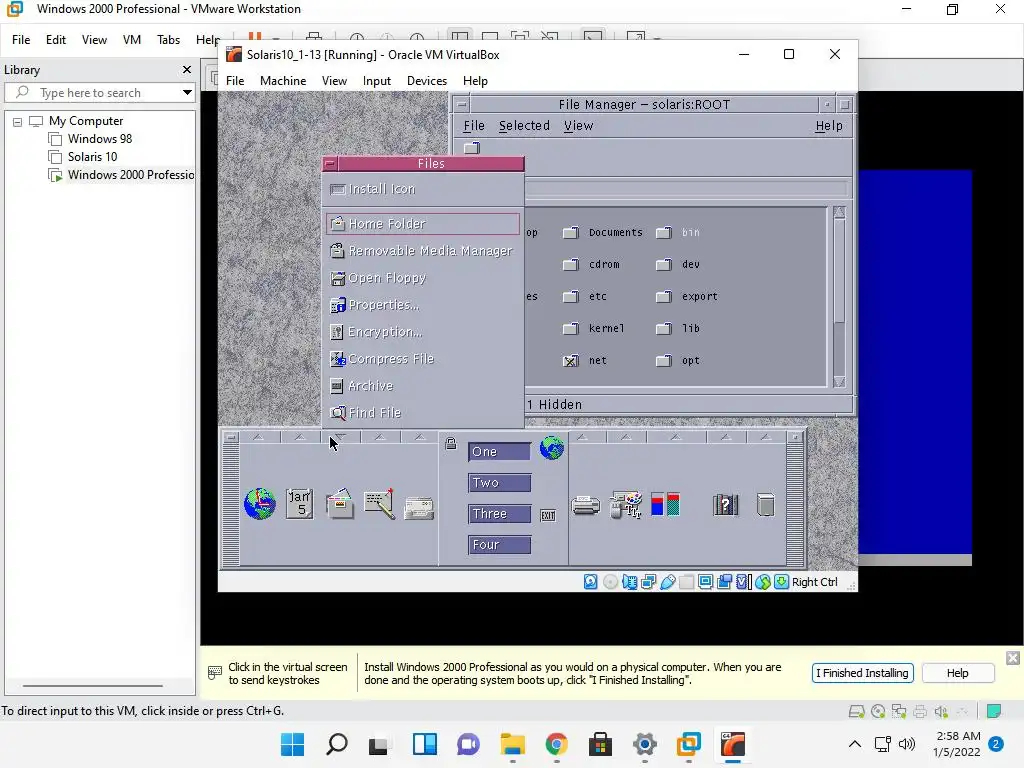Click the globe busy-light icon beside One
1024x768 pixels.
[552, 449]
